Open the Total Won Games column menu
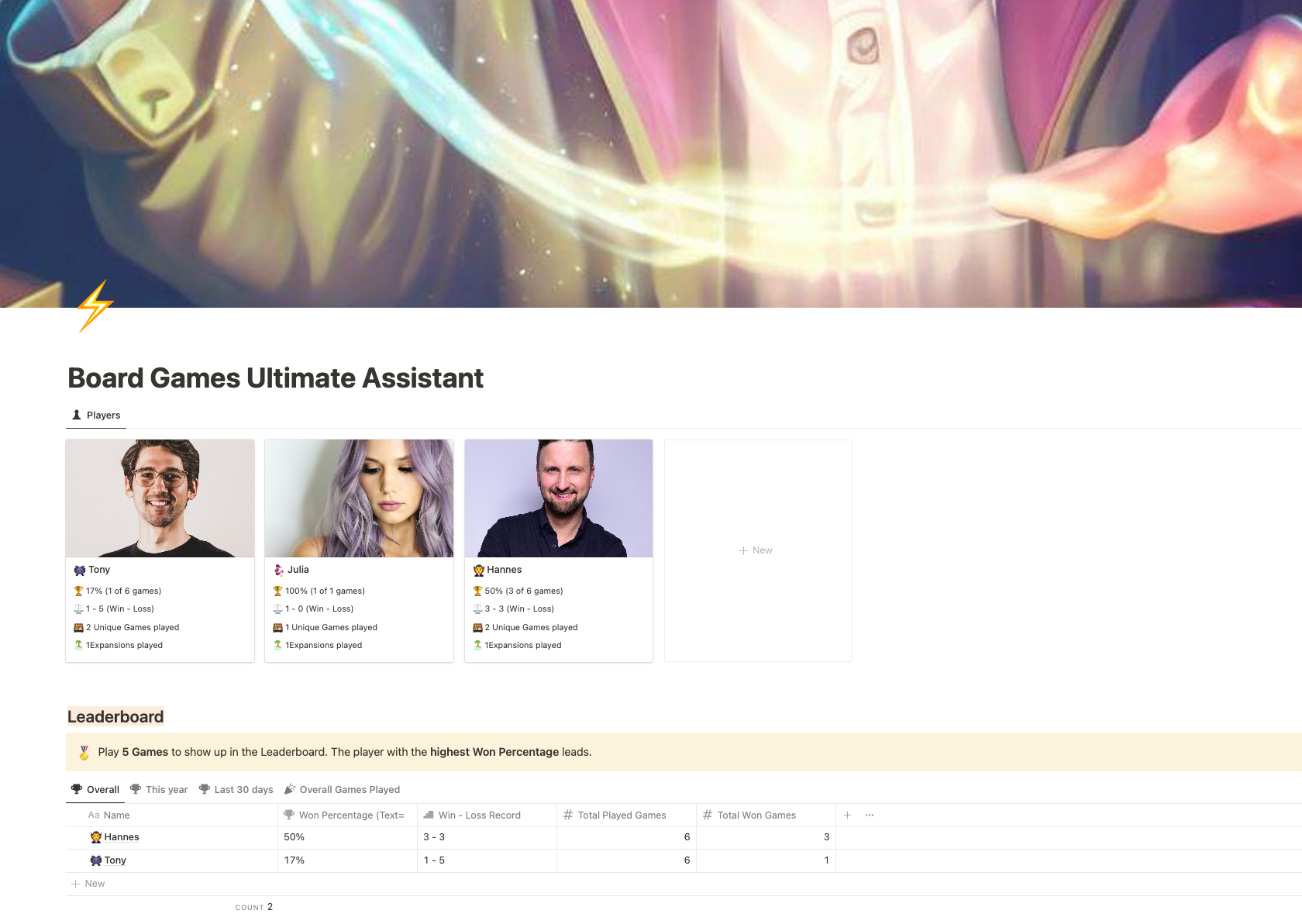The height and width of the screenshot is (924, 1302). pyautogui.click(x=766, y=815)
